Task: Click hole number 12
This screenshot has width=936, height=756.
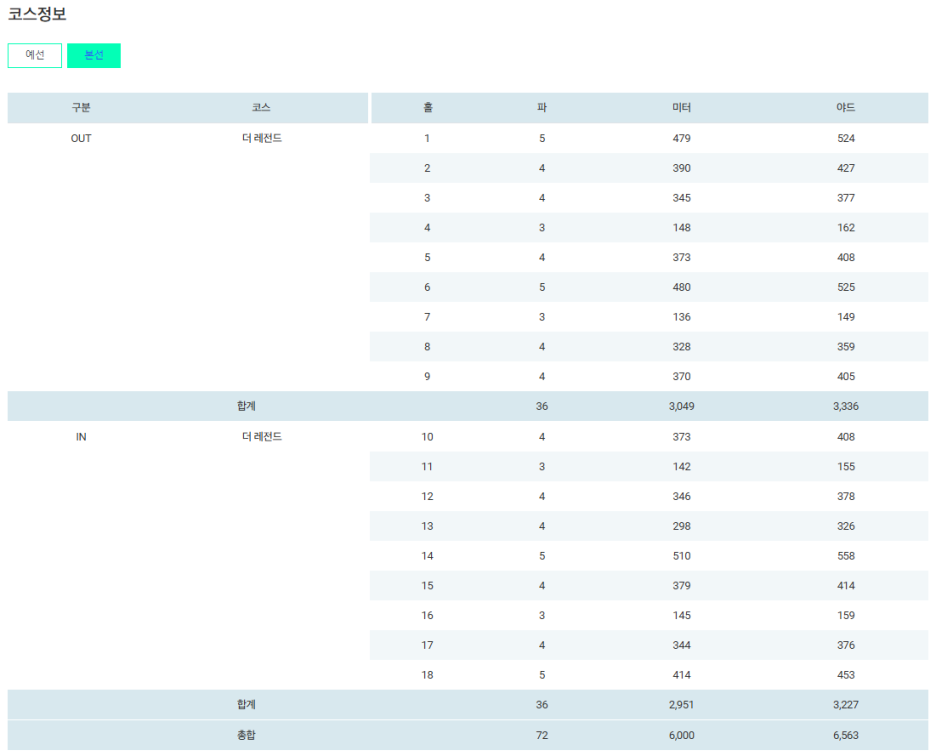Action: (x=427, y=497)
